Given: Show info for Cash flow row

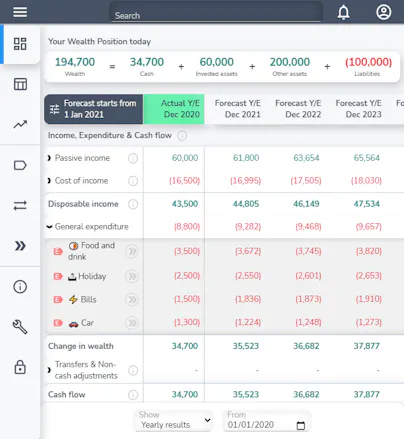Looking at the screenshot, I should (x=133, y=395).
